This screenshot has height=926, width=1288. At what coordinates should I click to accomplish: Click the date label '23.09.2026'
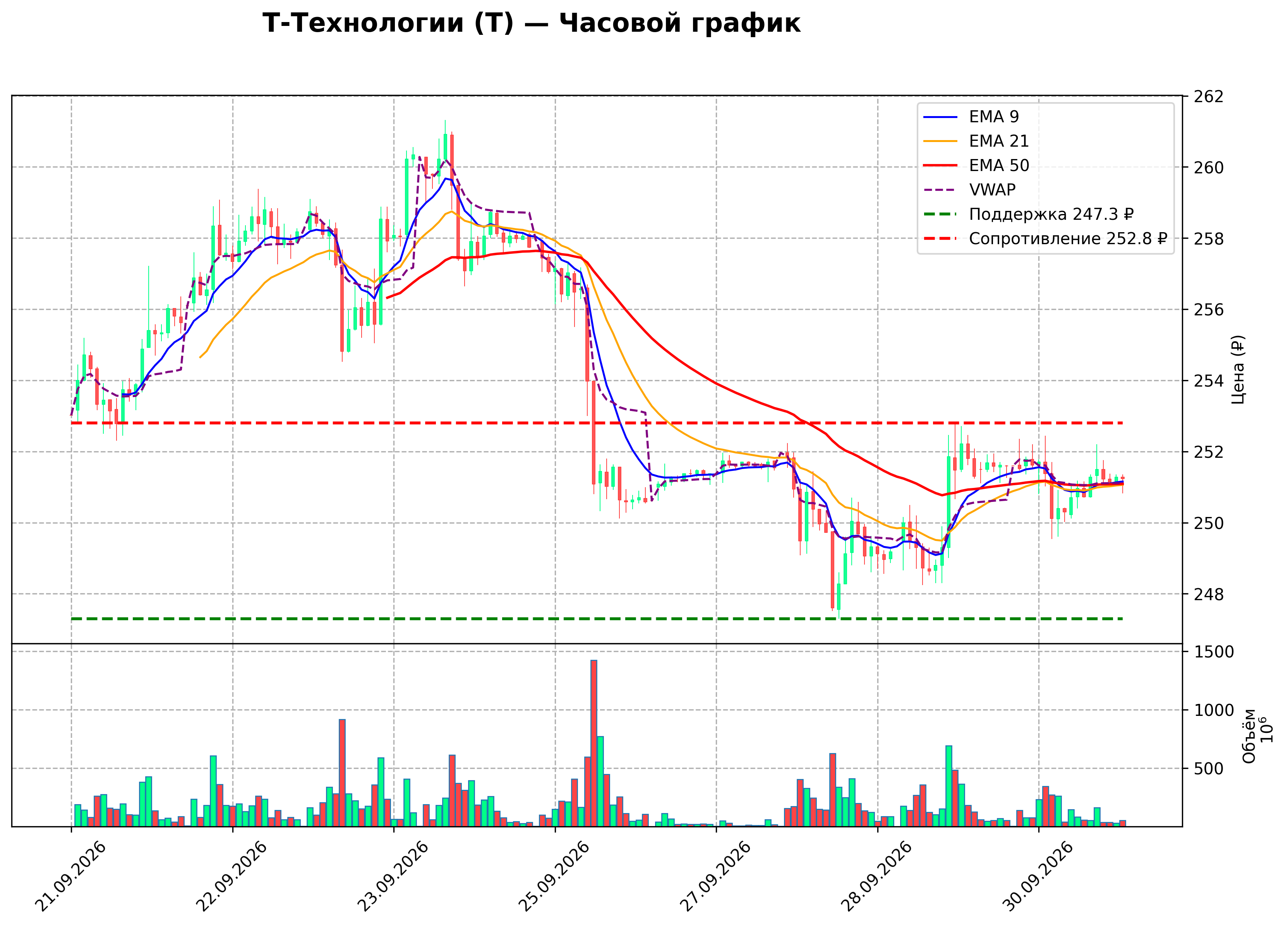tap(393, 876)
